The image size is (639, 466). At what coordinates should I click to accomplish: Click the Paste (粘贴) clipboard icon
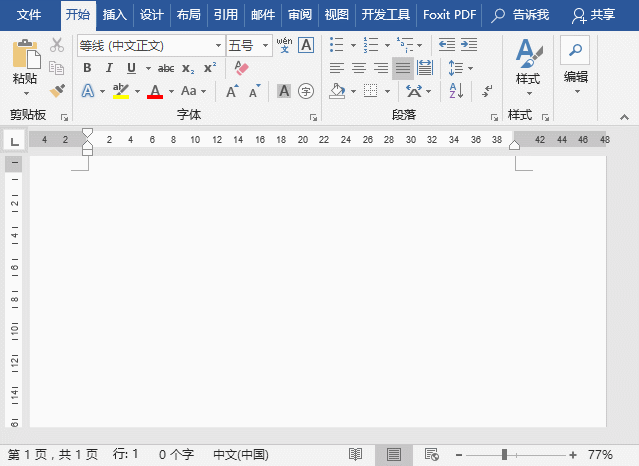pyautogui.click(x=25, y=53)
